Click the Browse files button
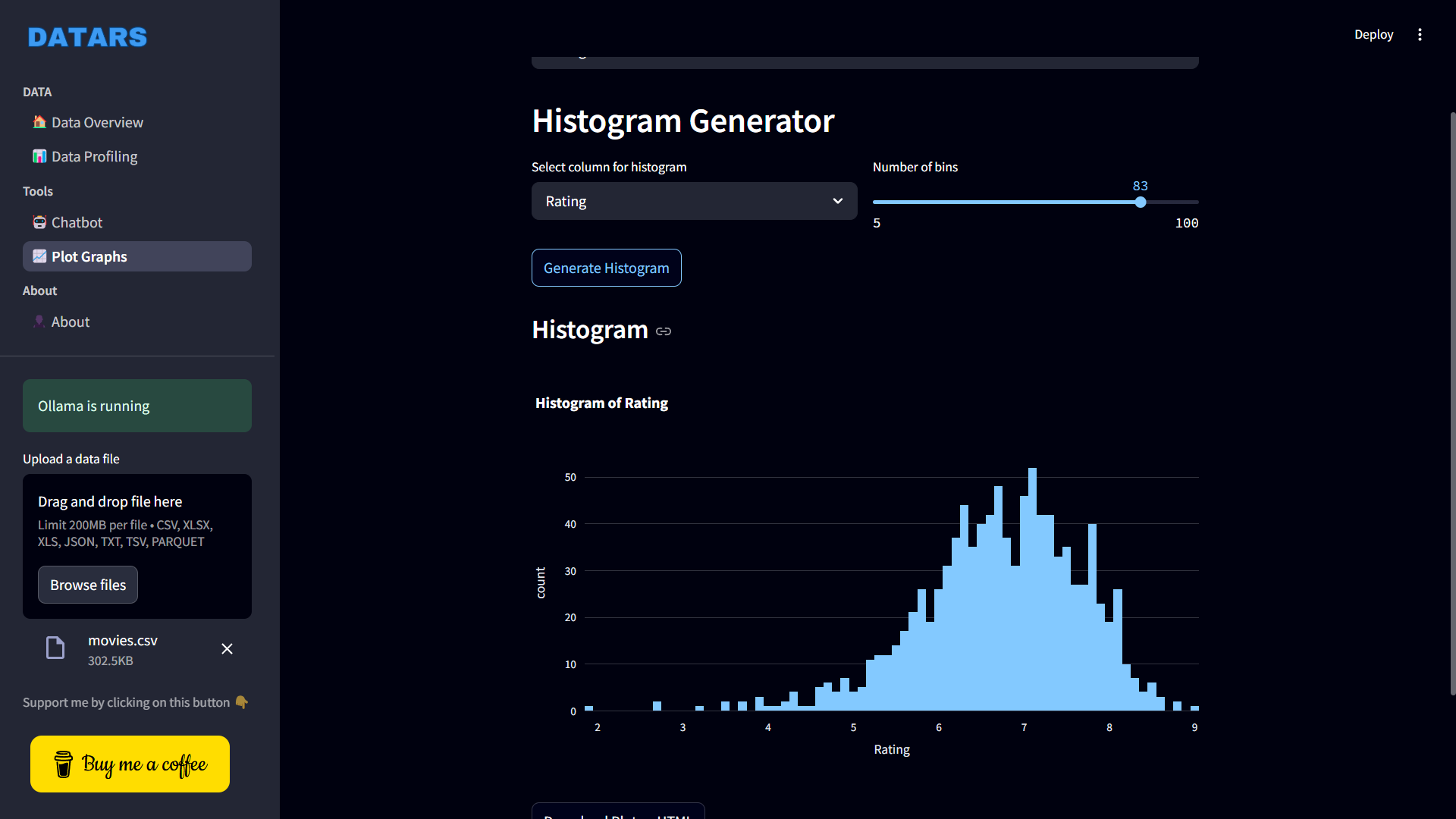The width and height of the screenshot is (1456, 819). pyautogui.click(x=88, y=585)
